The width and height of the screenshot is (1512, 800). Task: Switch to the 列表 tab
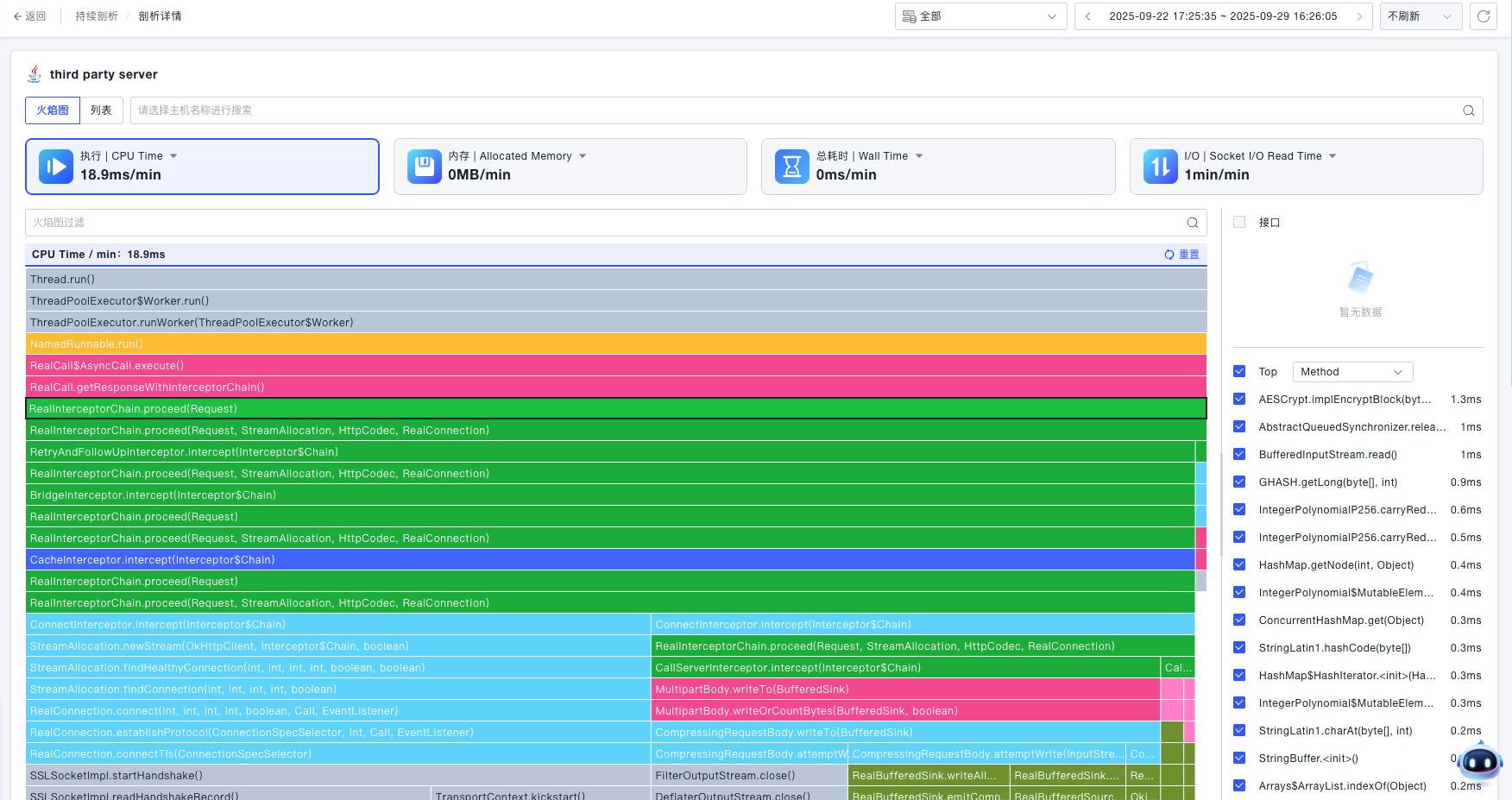tap(101, 110)
